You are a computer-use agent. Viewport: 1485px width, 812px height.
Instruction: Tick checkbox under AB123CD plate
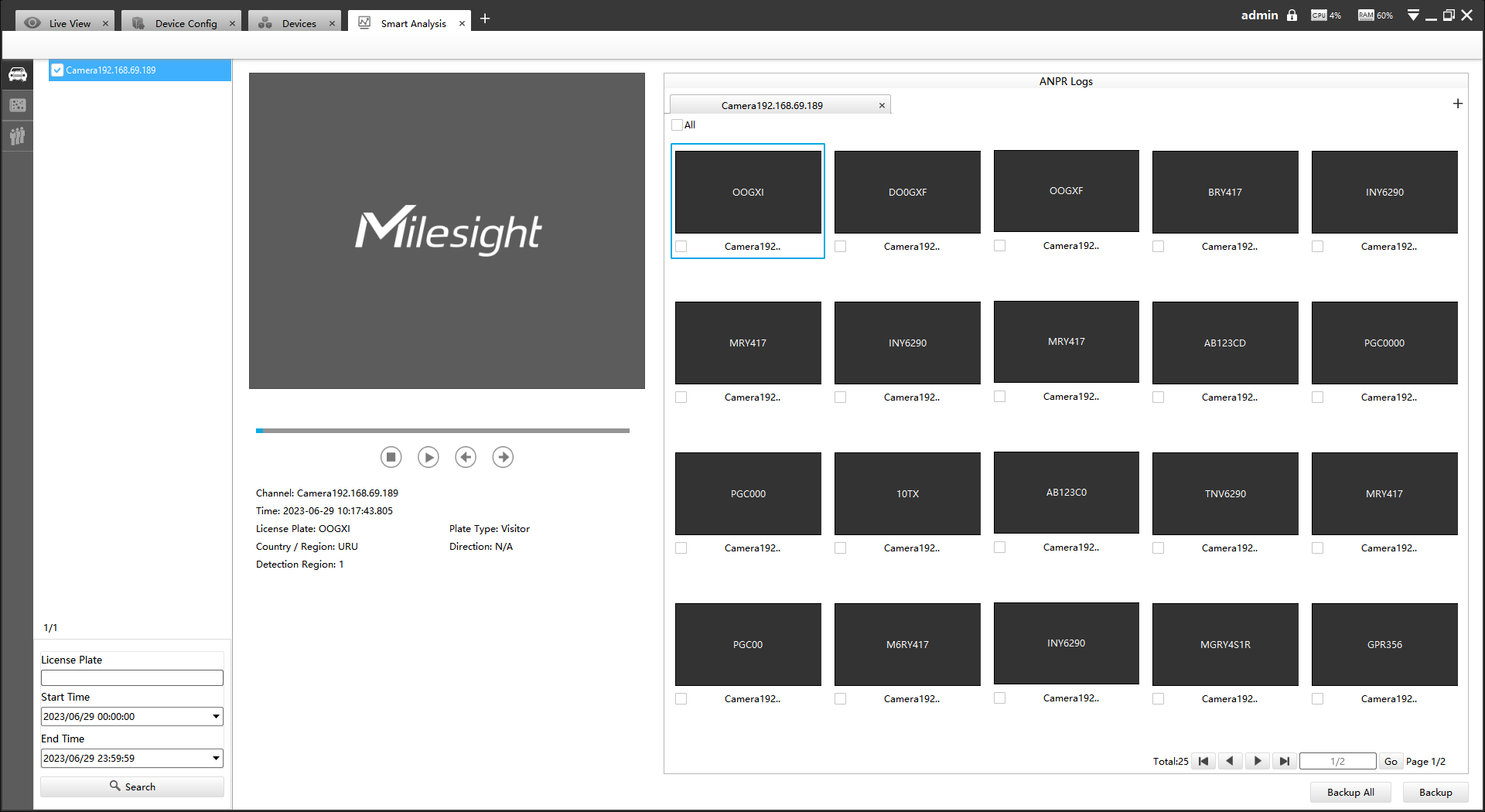[x=1159, y=397]
